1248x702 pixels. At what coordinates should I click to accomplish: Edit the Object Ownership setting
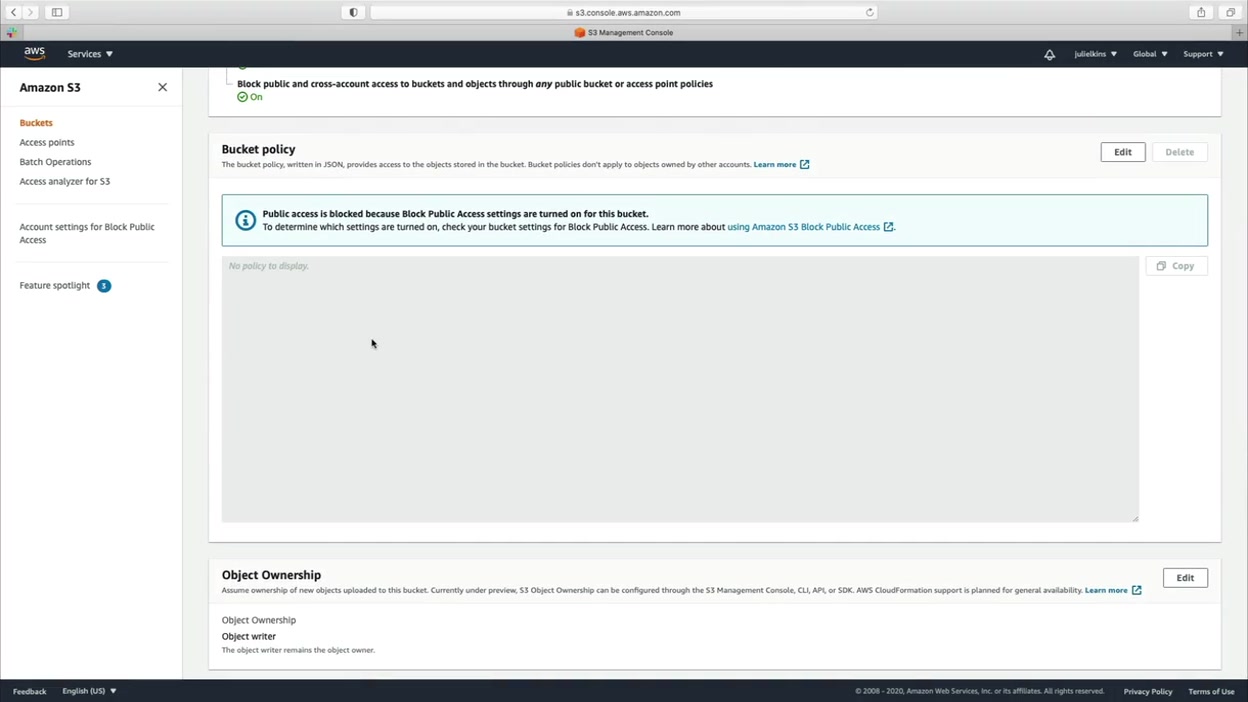(x=1185, y=578)
